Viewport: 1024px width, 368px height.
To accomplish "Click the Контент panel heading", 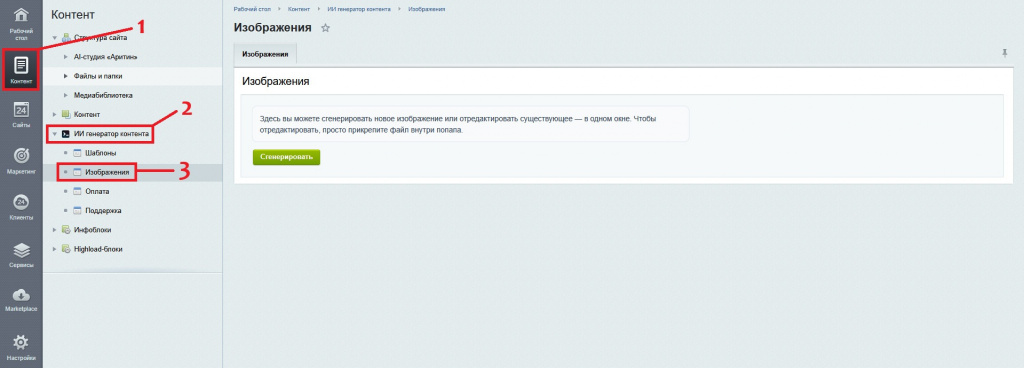I will click(73, 14).
